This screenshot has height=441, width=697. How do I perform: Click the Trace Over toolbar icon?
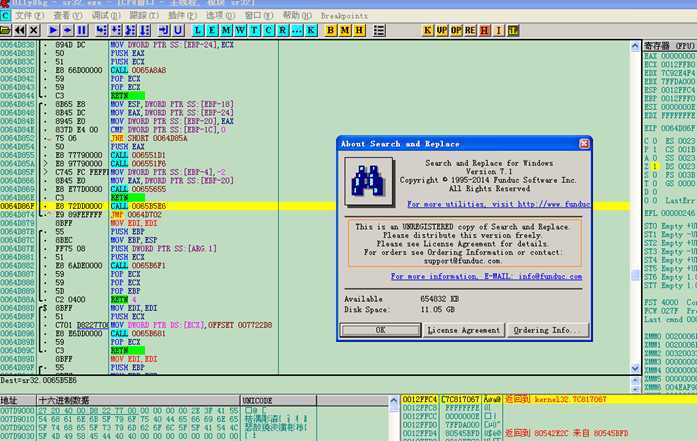point(145,30)
